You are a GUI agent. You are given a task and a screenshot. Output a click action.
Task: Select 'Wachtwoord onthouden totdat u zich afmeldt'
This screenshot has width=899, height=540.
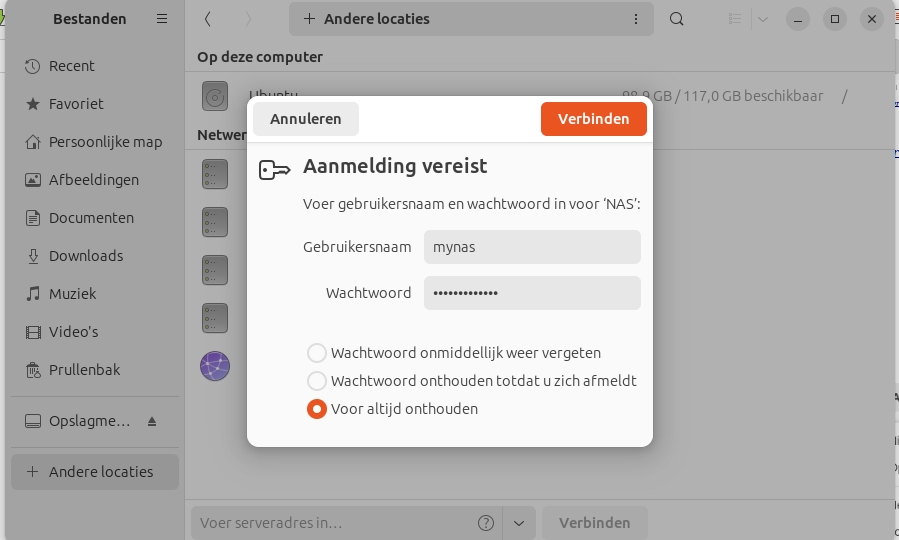pos(317,381)
